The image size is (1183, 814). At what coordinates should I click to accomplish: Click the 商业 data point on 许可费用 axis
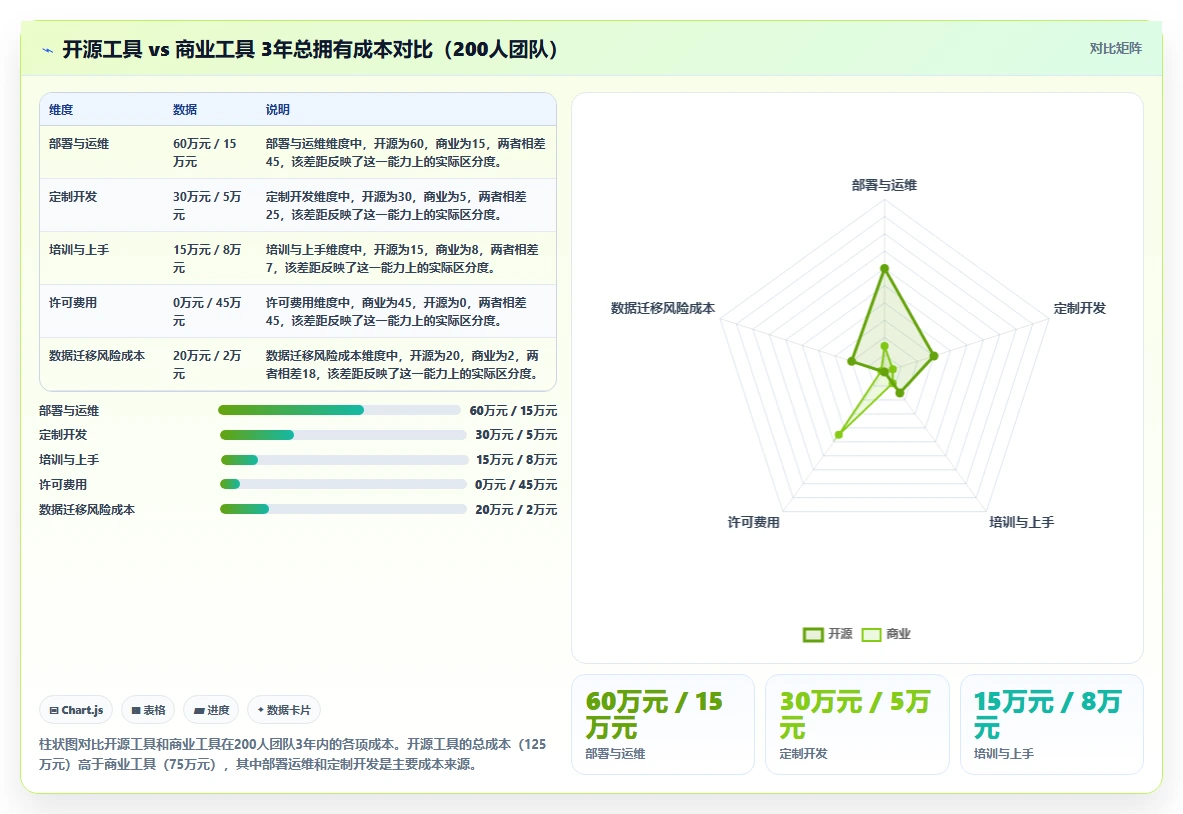click(x=838, y=435)
